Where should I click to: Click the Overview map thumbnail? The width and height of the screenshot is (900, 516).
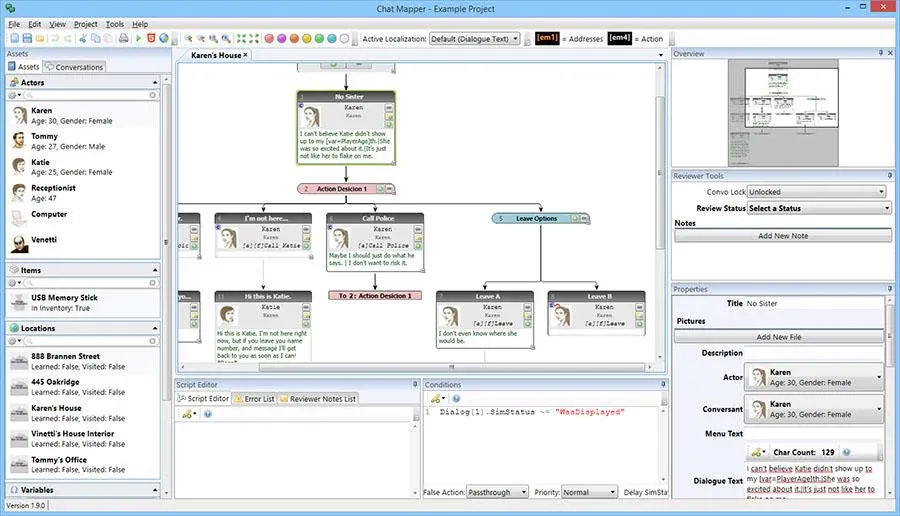tap(783, 113)
